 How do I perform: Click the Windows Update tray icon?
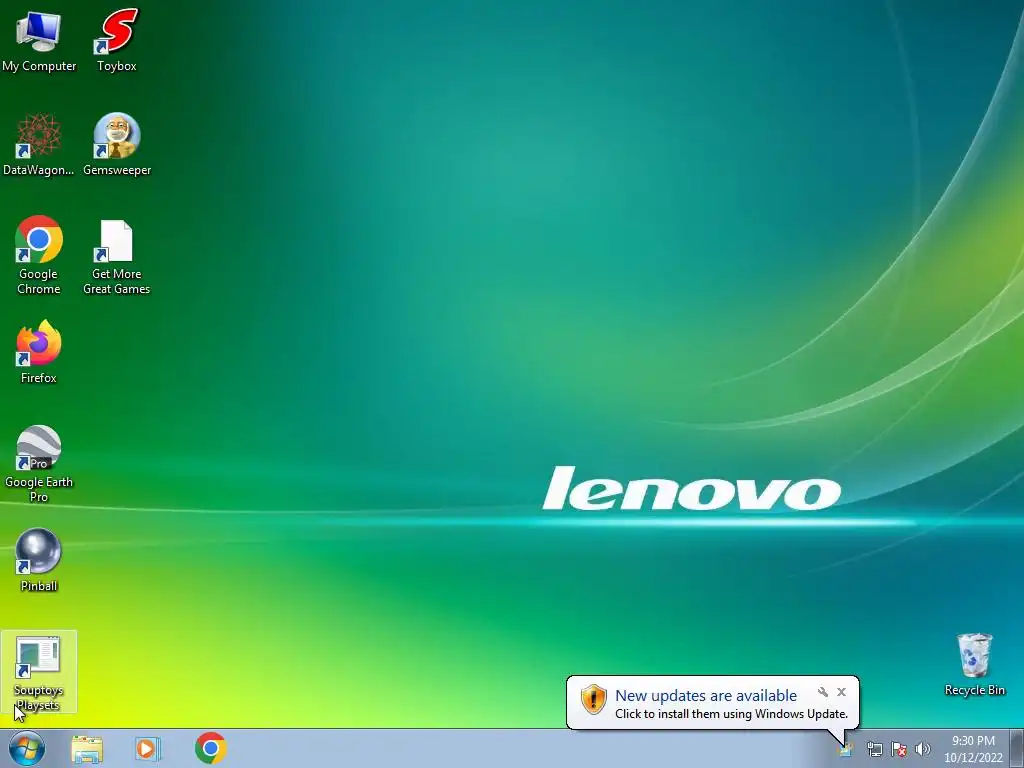click(846, 748)
